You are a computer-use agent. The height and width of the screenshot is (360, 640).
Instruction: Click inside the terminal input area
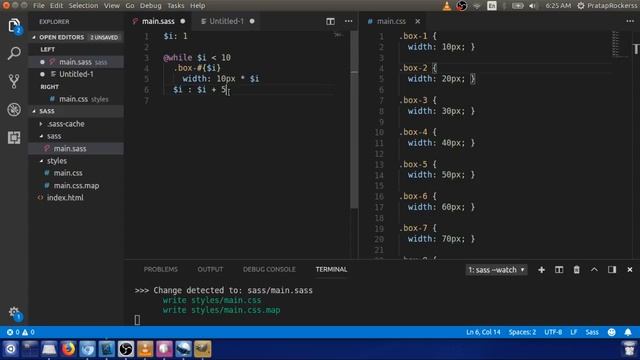(137, 320)
